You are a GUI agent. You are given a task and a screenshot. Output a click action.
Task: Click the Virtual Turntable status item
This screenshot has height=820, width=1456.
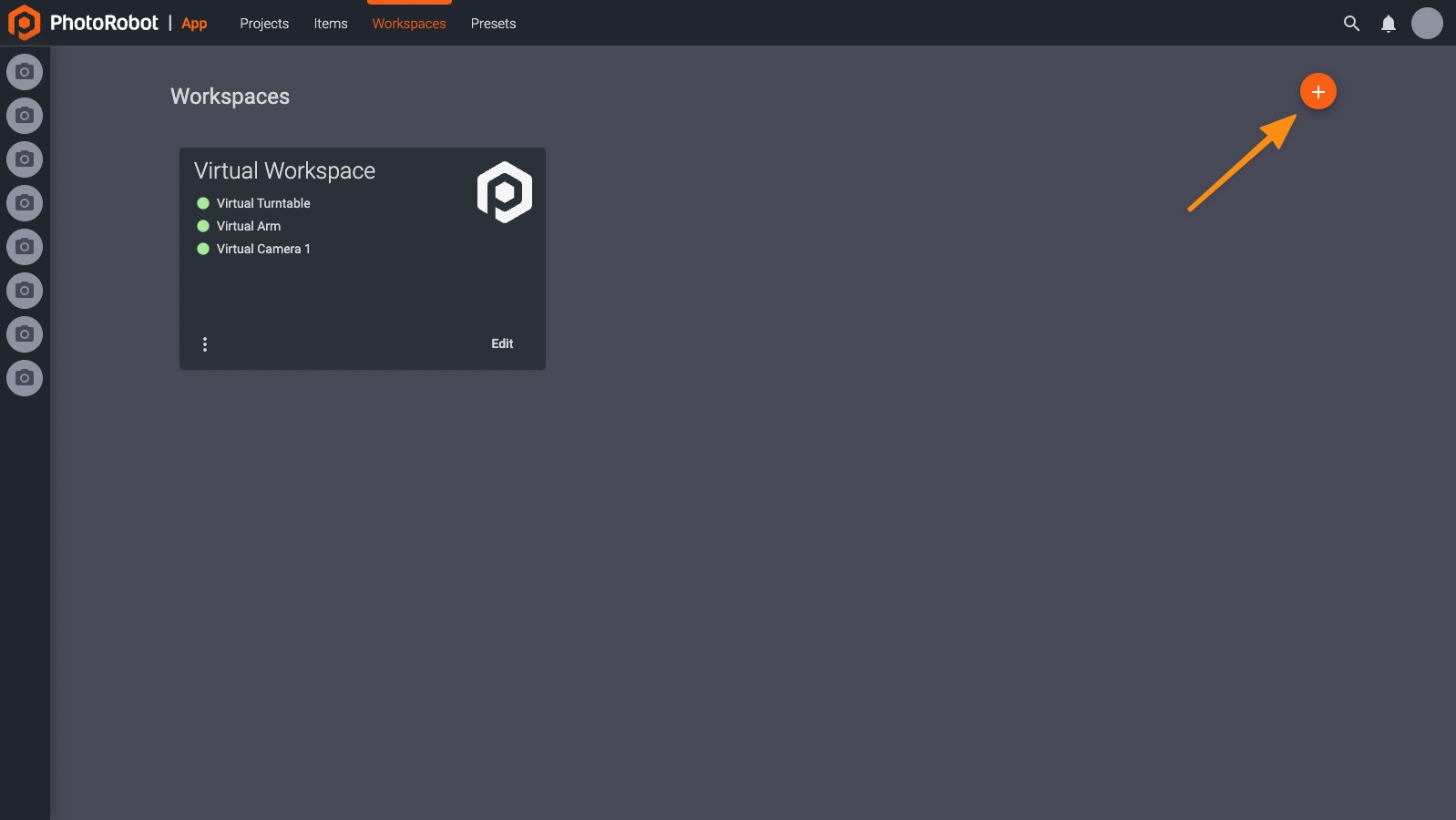pyautogui.click(x=262, y=203)
